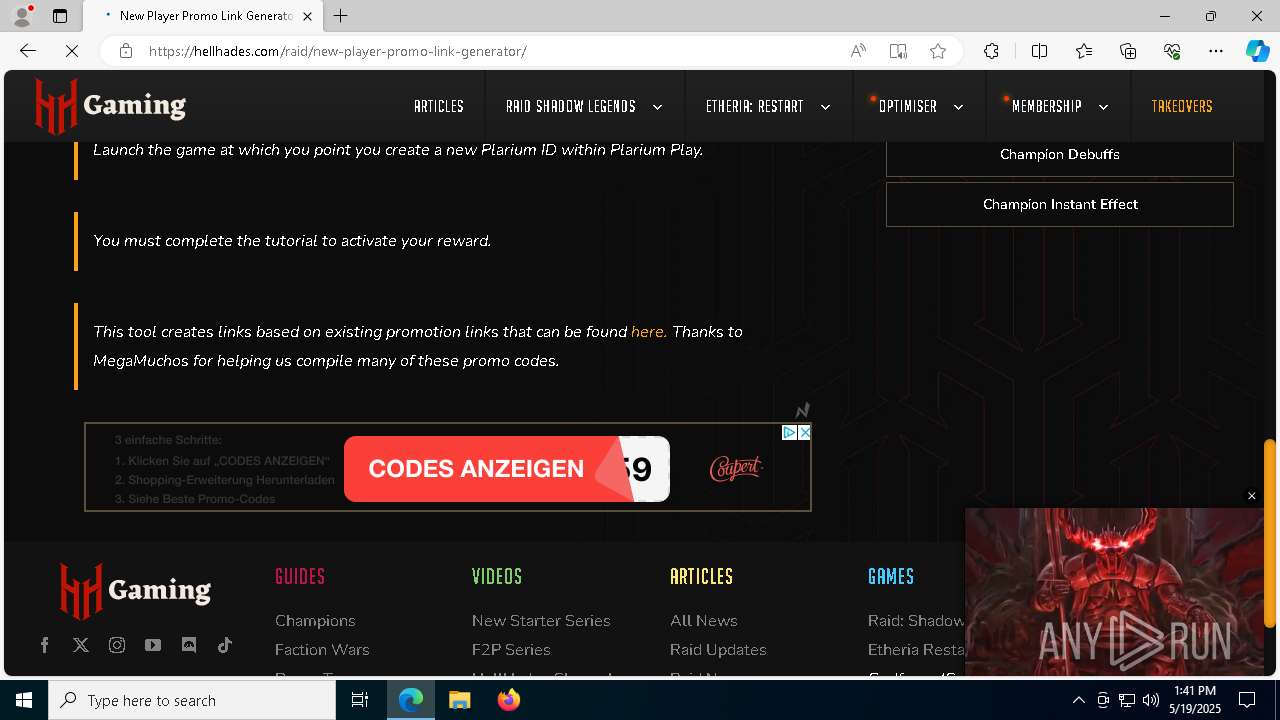This screenshot has height=720, width=1280.
Task: Click the address bar URL
Action: (338, 51)
